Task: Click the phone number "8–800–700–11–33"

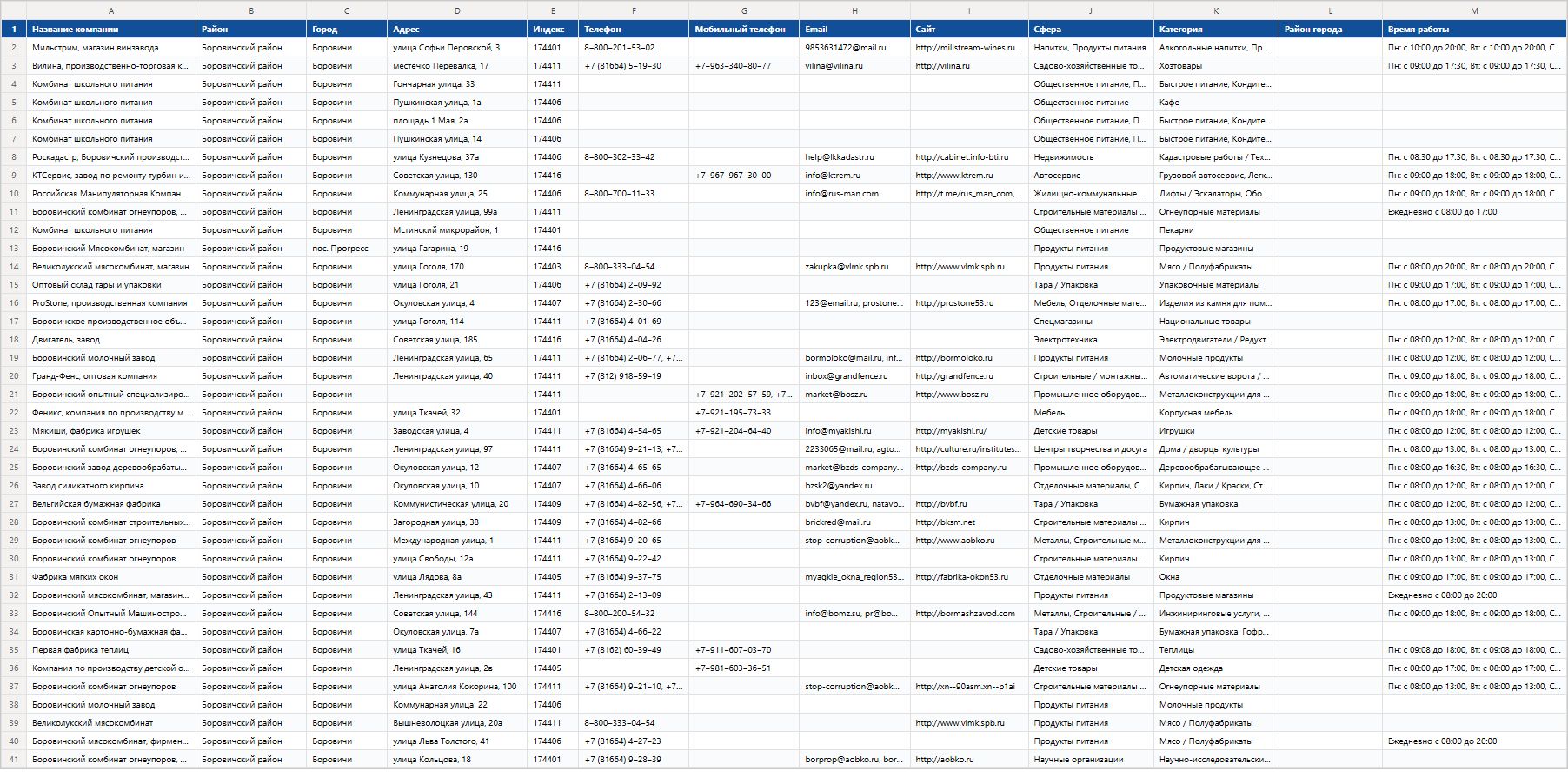Action: [634, 194]
